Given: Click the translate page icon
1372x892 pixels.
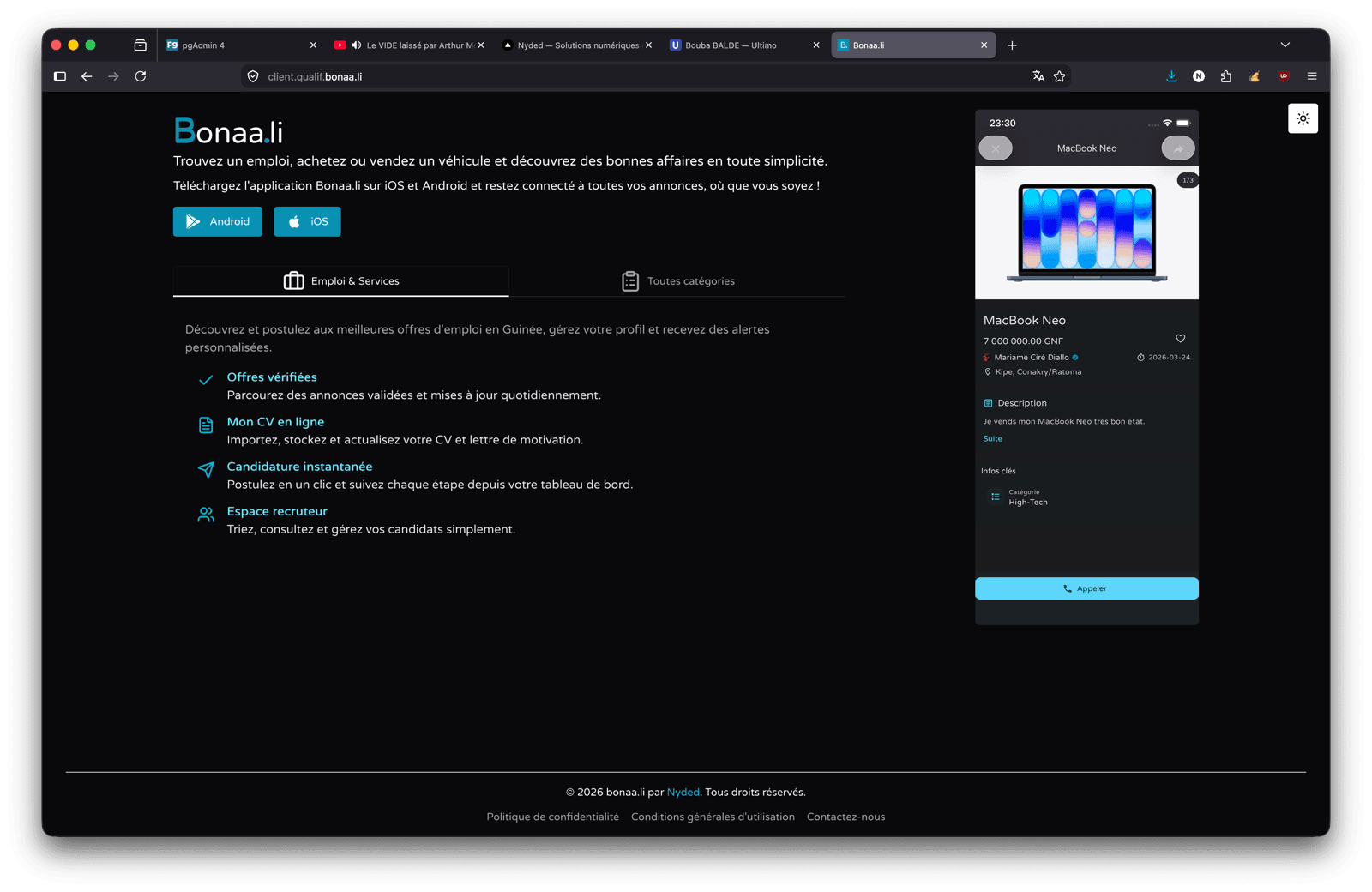Looking at the screenshot, I should click(x=1038, y=76).
